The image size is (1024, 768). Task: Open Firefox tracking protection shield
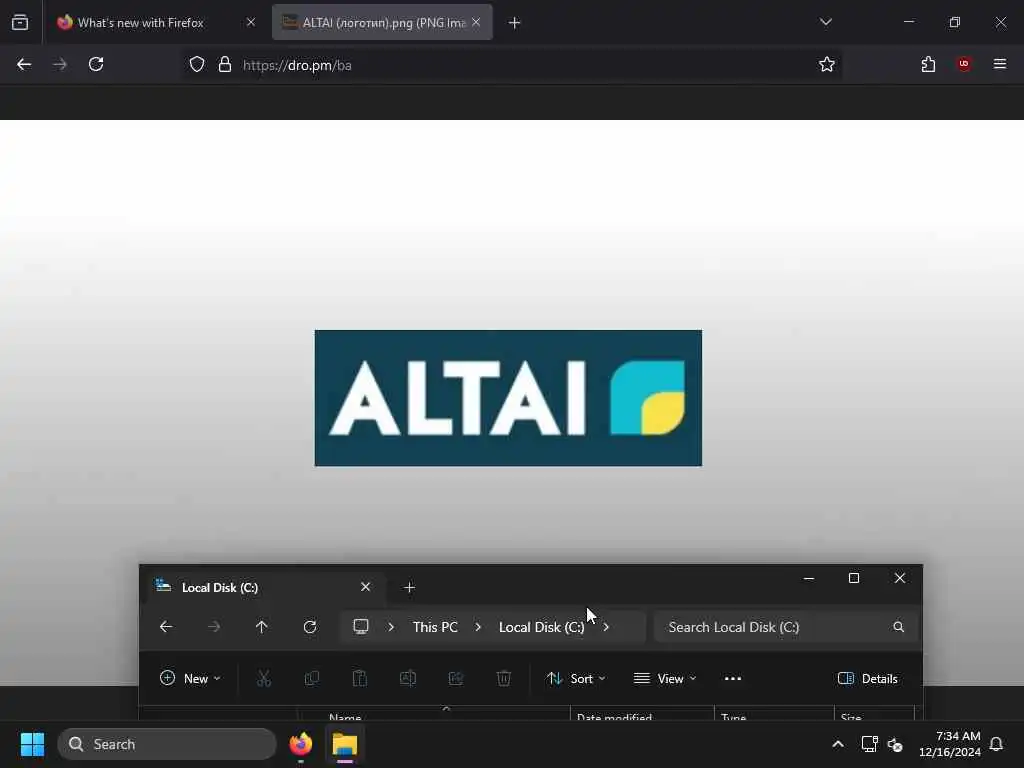click(x=197, y=65)
